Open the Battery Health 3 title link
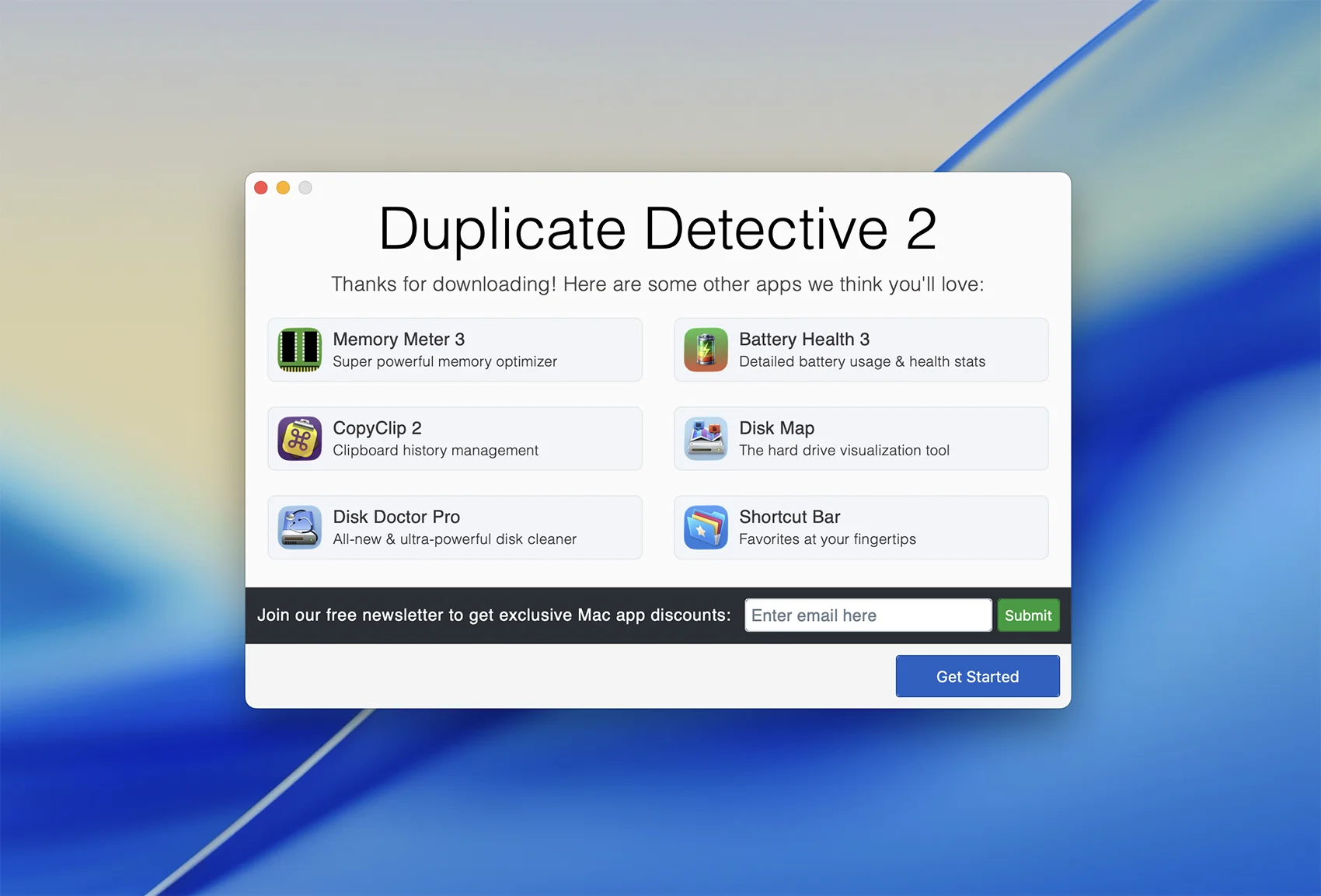1321x896 pixels. [x=804, y=340]
